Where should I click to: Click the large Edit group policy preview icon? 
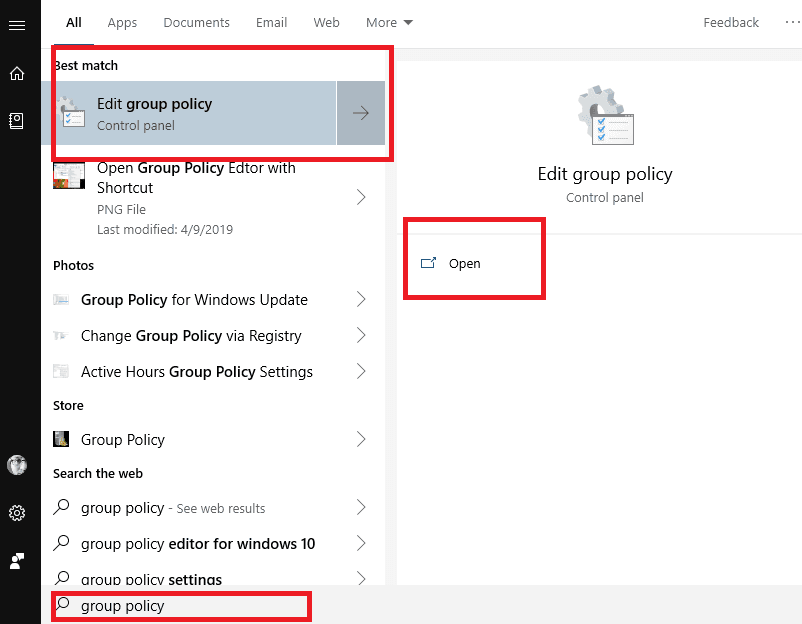click(605, 116)
